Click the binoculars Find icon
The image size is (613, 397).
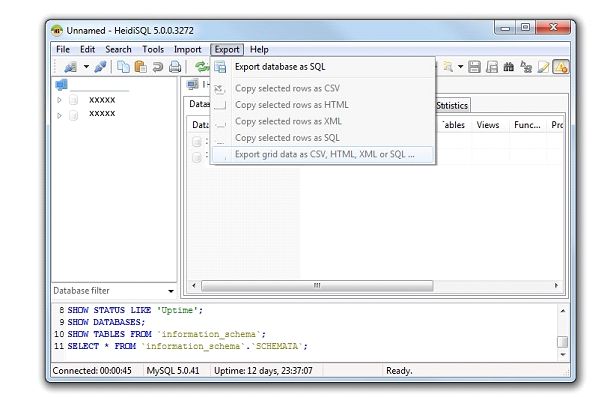coord(509,67)
